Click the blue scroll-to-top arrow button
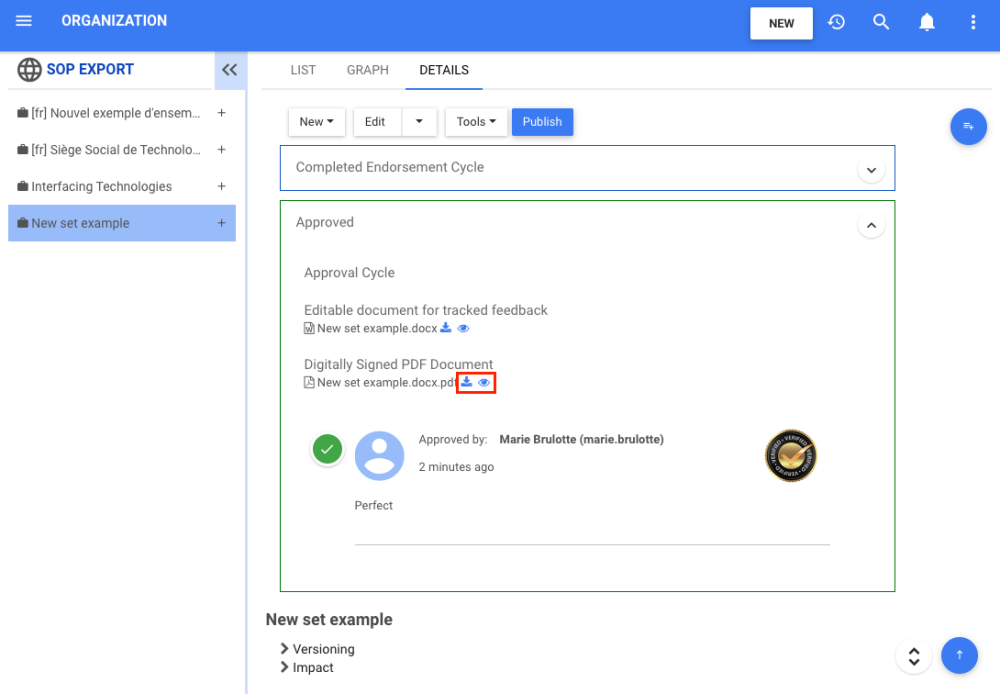Screen dimensions: 1000x694 pos(959,655)
